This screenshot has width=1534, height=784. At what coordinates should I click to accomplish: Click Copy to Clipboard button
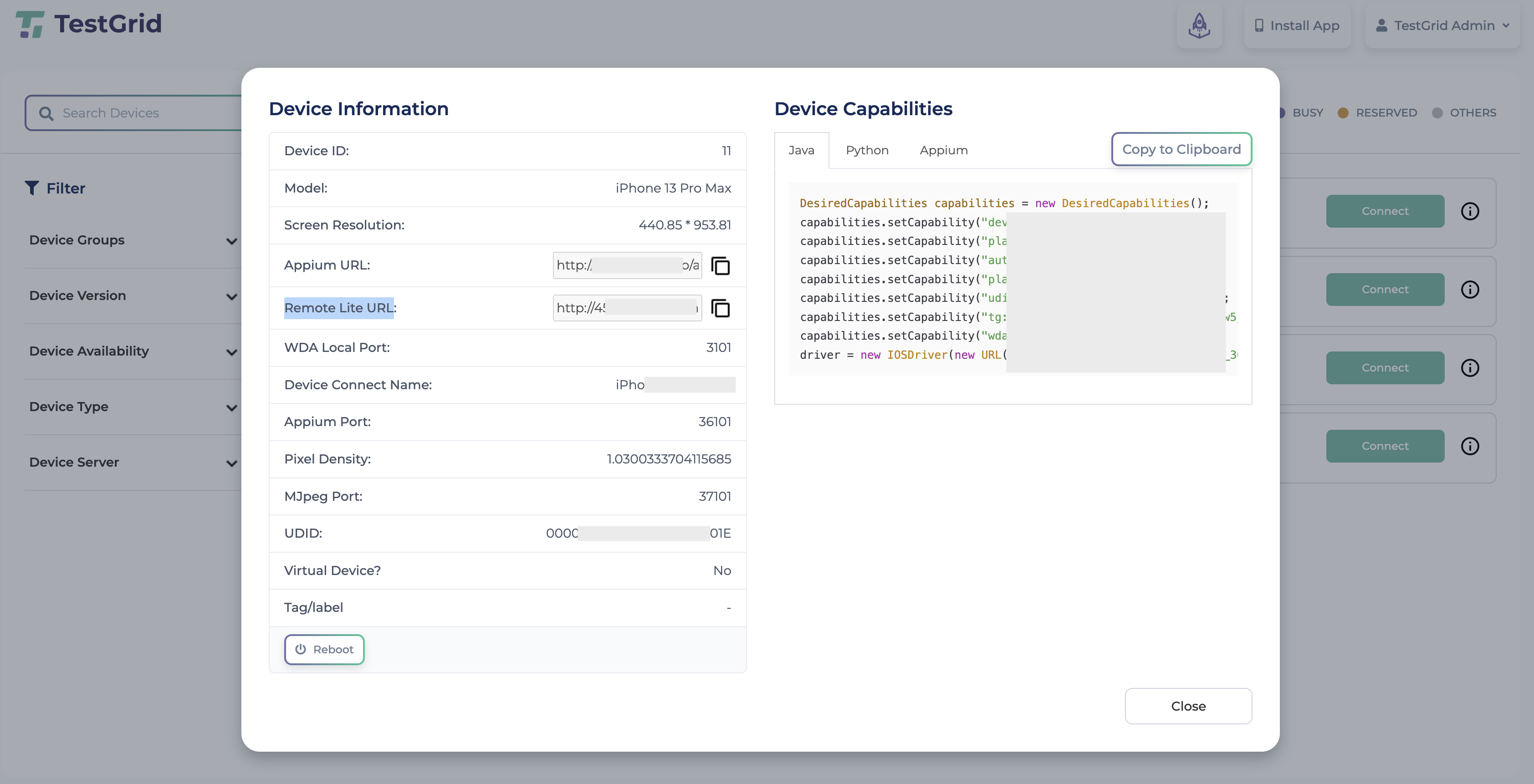pos(1181,149)
